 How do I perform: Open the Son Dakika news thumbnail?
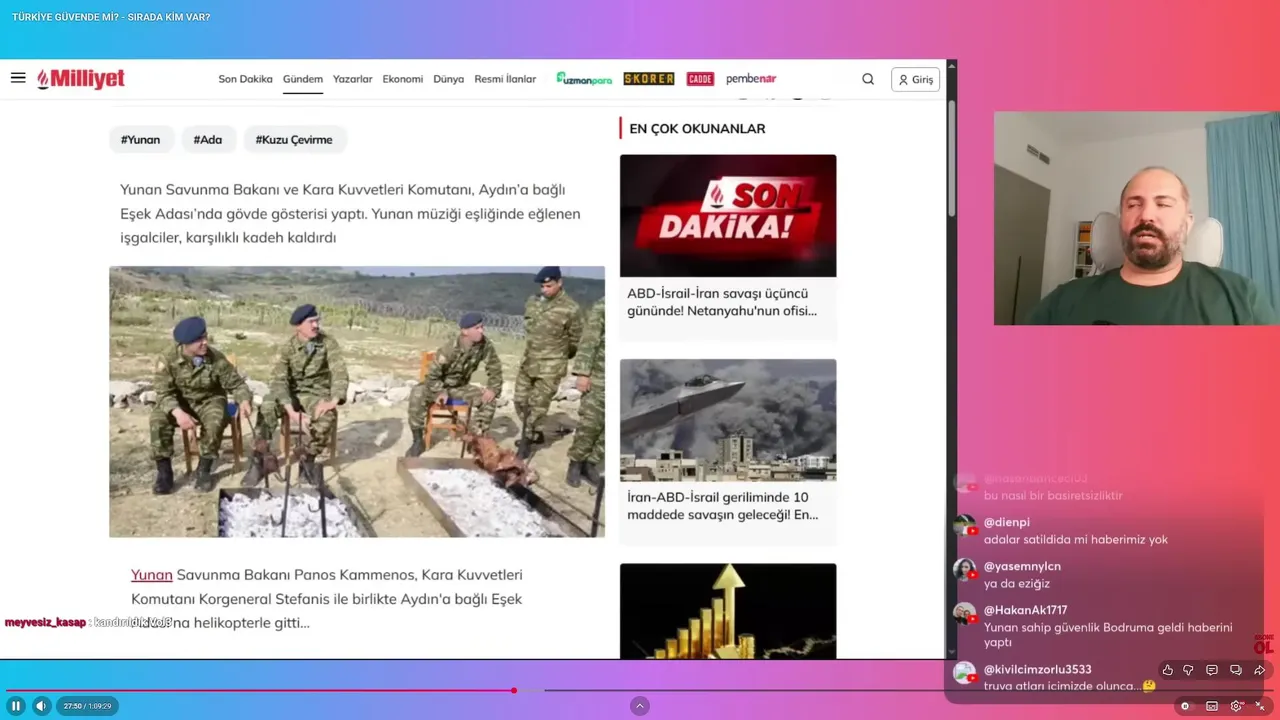[728, 215]
